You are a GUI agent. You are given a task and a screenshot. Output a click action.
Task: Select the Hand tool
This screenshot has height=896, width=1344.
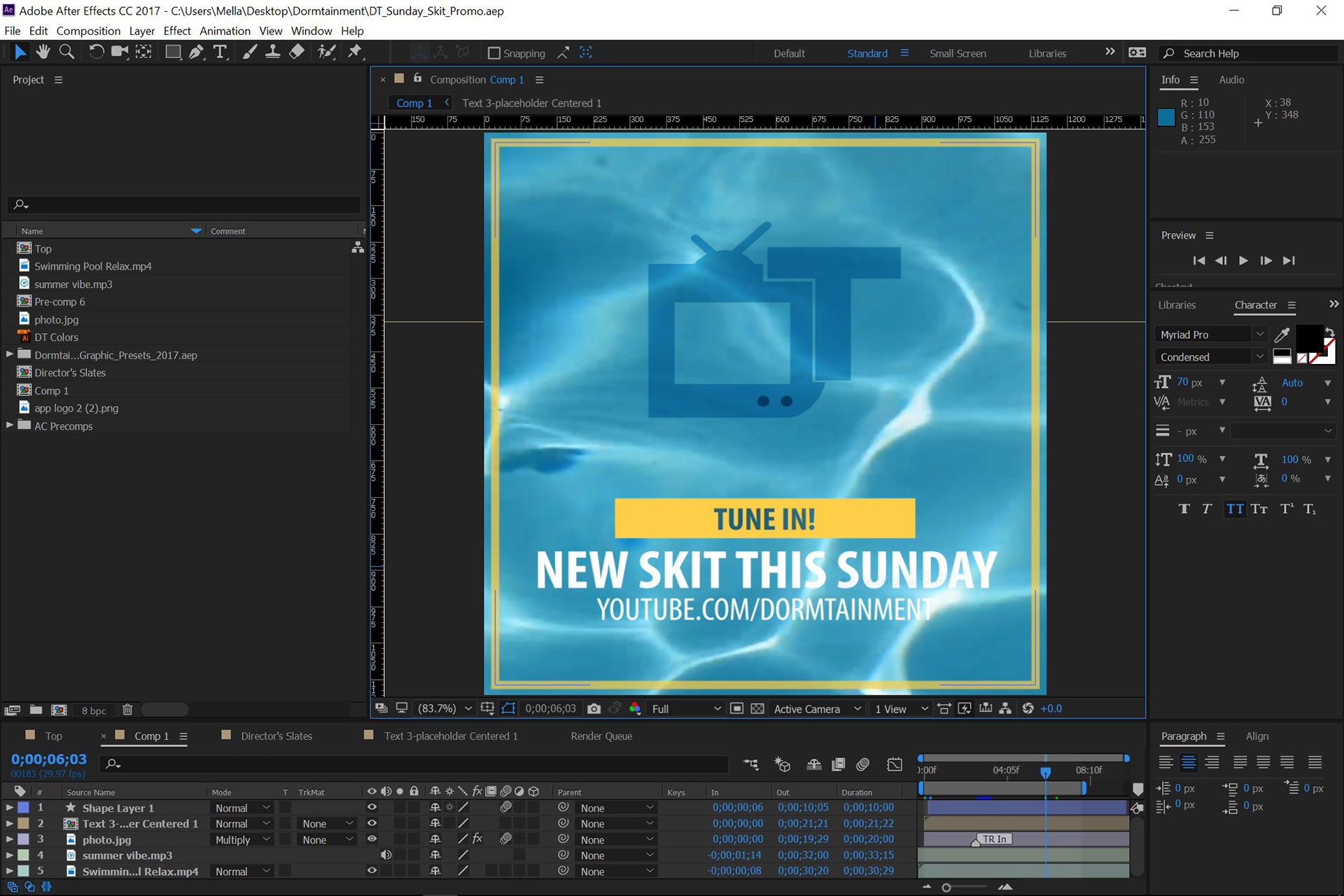click(43, 52)
